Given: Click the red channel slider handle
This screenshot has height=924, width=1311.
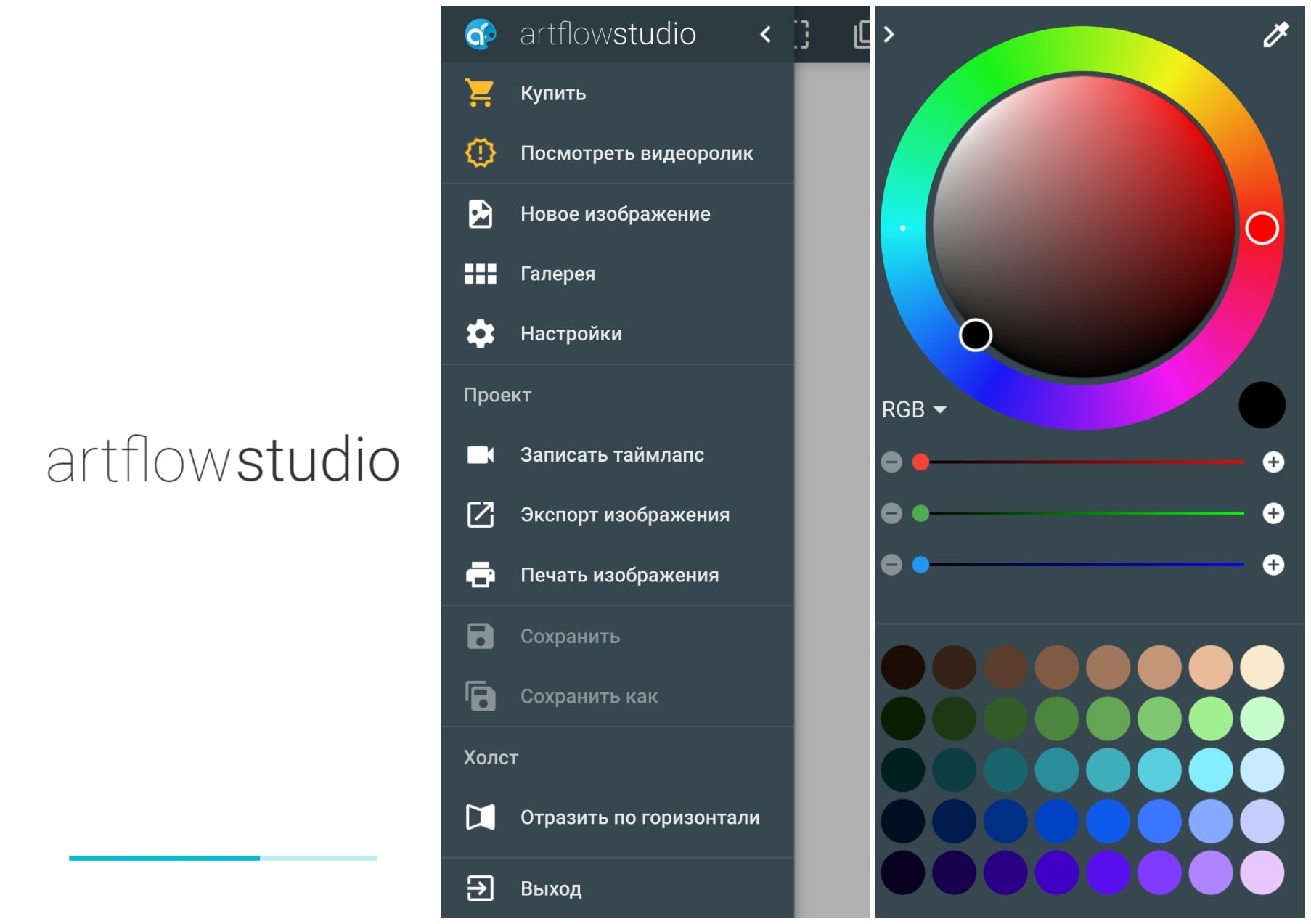Looking at the screenshot, I should coord(920,462).
